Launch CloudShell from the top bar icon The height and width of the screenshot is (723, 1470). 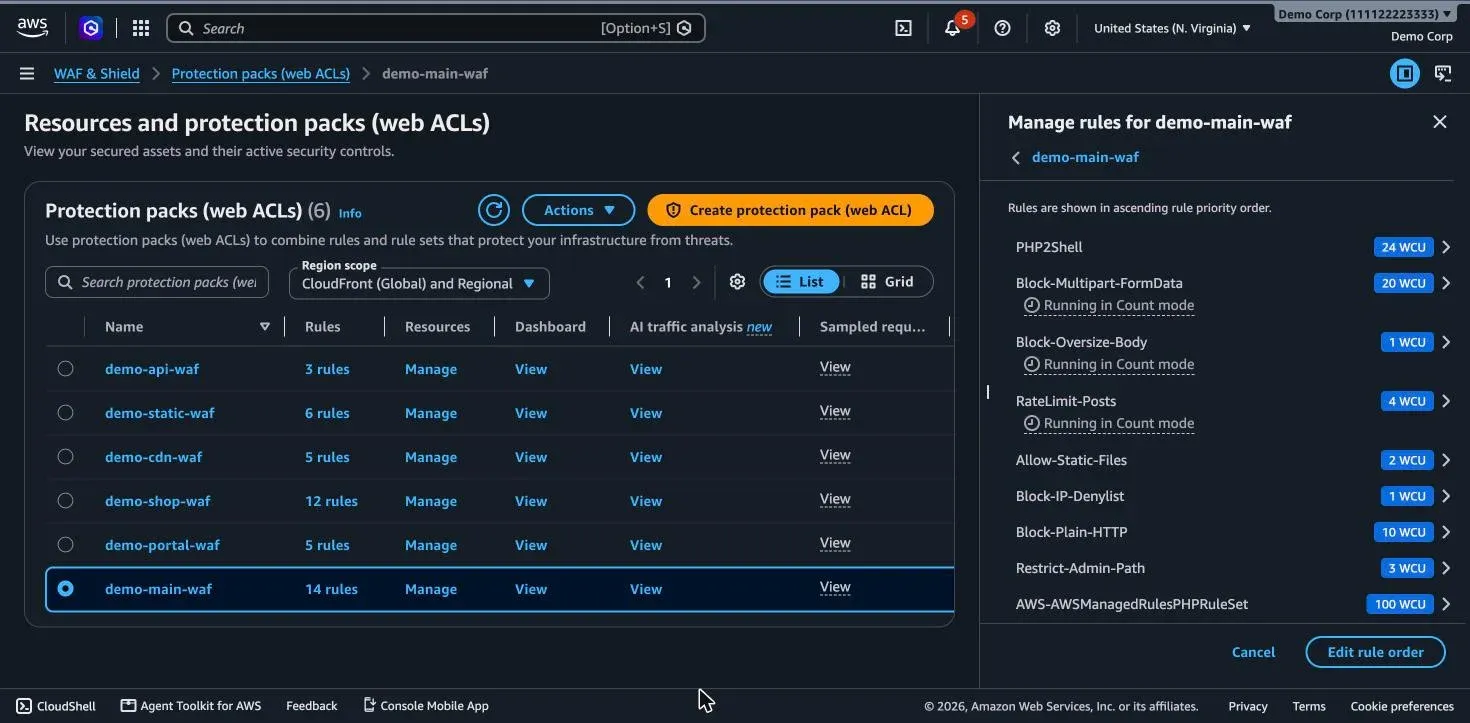[x=903, y=28]
